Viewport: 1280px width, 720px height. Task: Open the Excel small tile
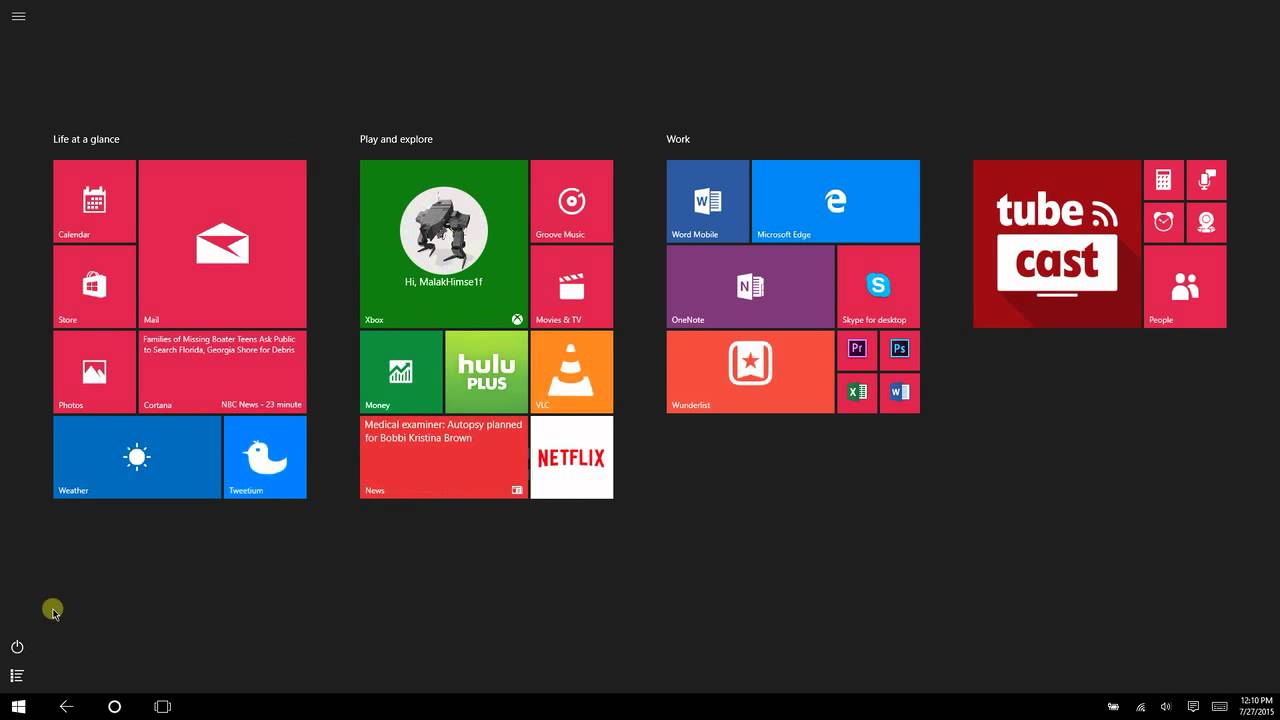(857, 393)
